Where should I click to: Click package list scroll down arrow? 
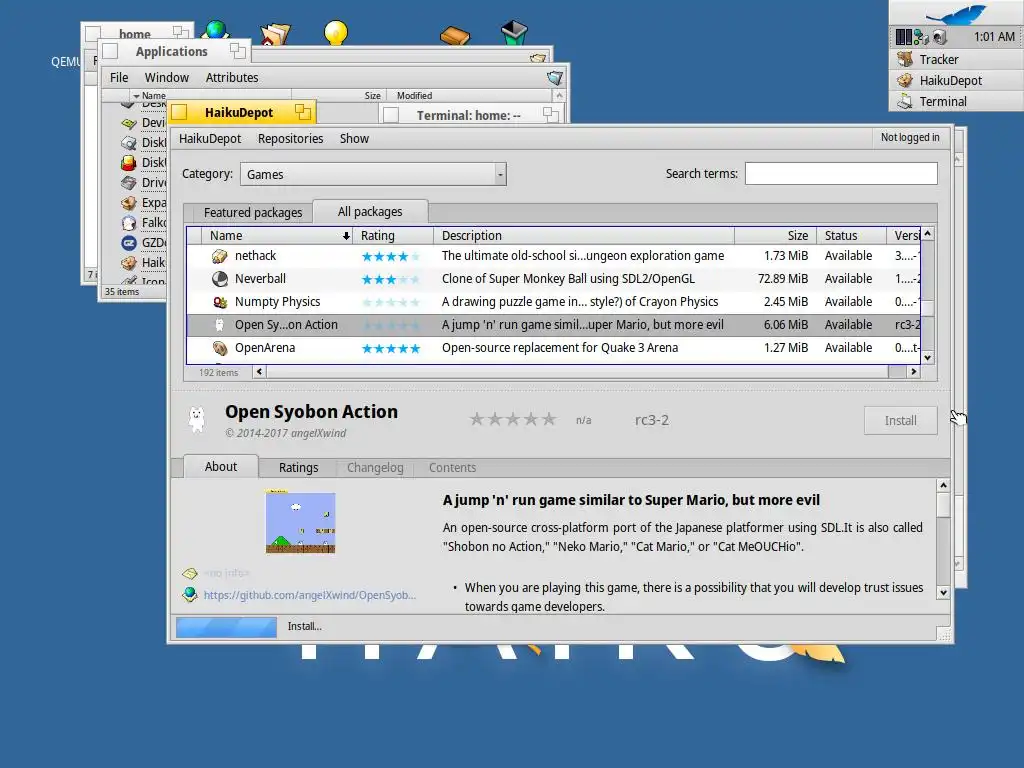click(927, 358)
